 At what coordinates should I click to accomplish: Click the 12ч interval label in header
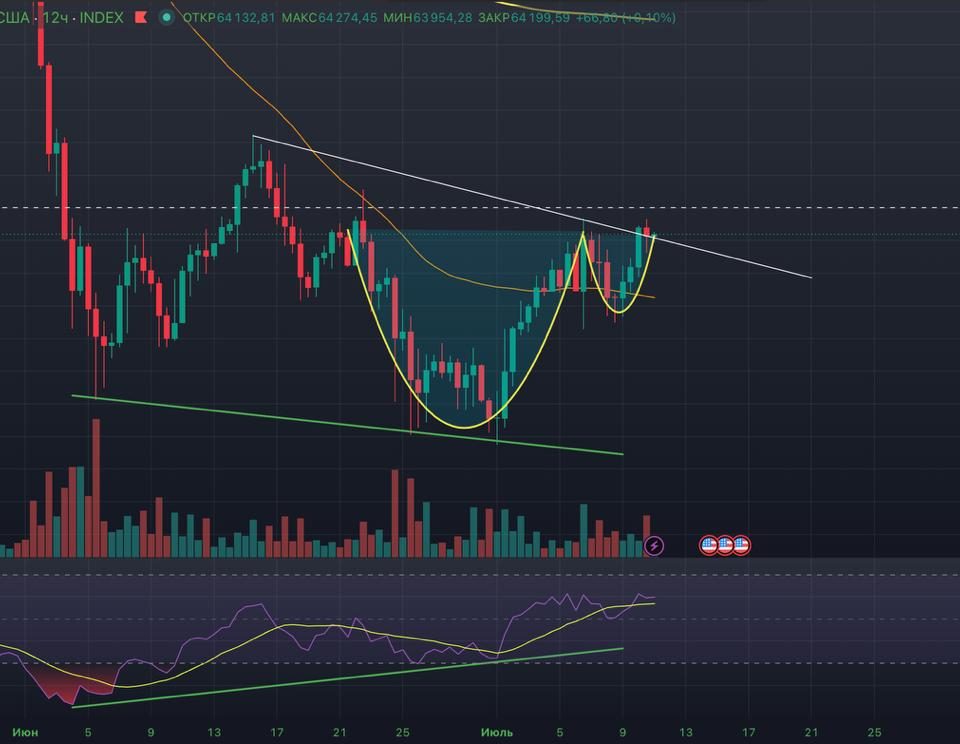(54, 18)
